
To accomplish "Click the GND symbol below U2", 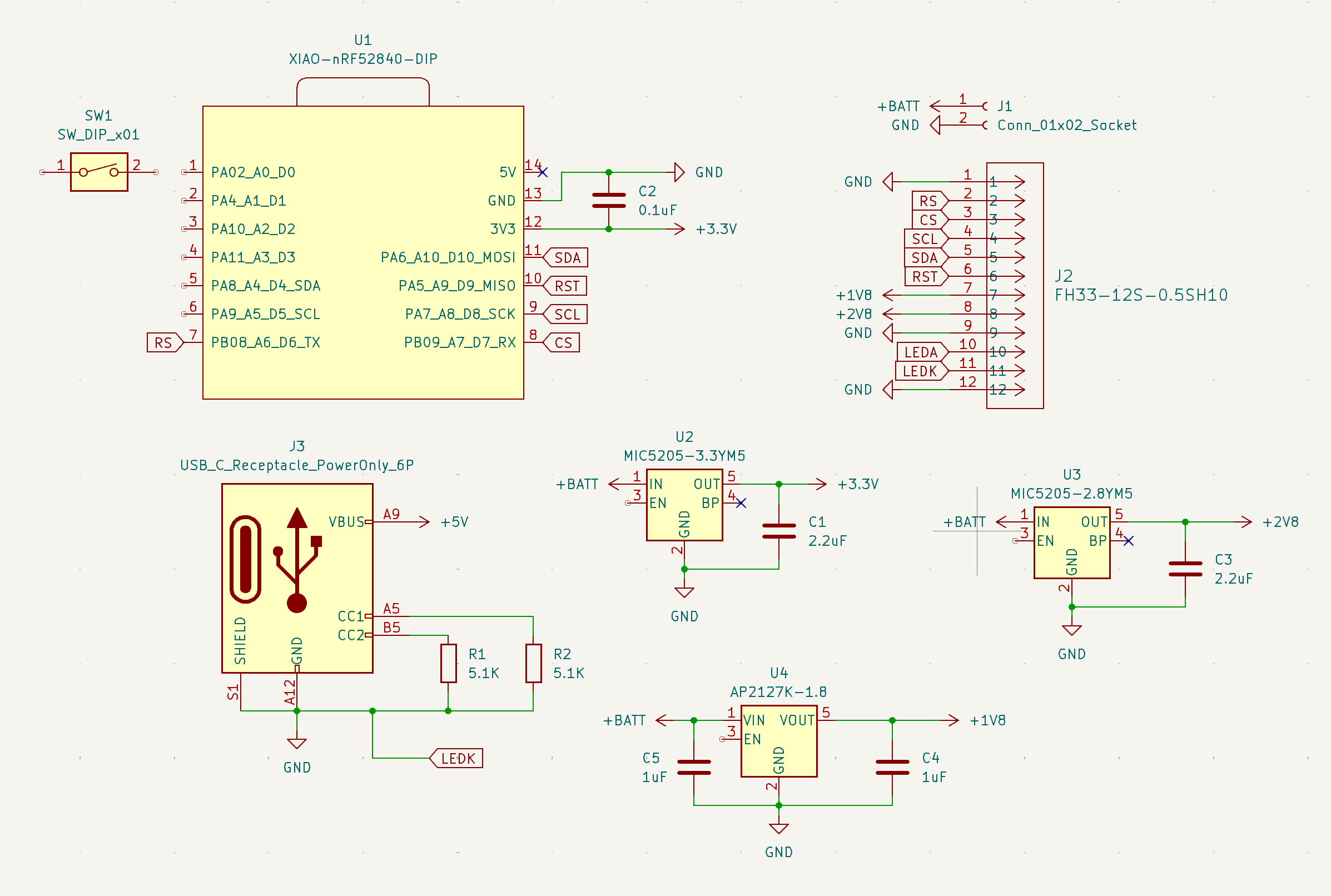I will (684, 592).
